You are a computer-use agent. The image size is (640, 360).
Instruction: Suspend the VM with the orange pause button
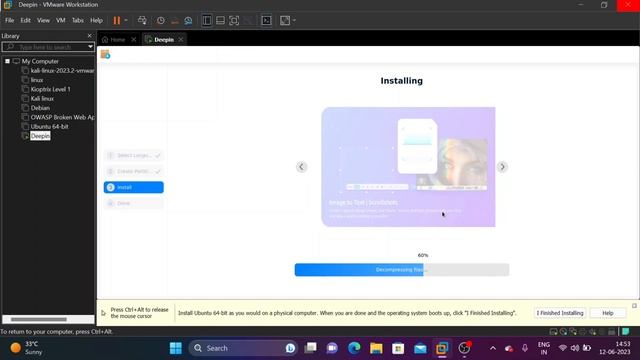point(117,20)
